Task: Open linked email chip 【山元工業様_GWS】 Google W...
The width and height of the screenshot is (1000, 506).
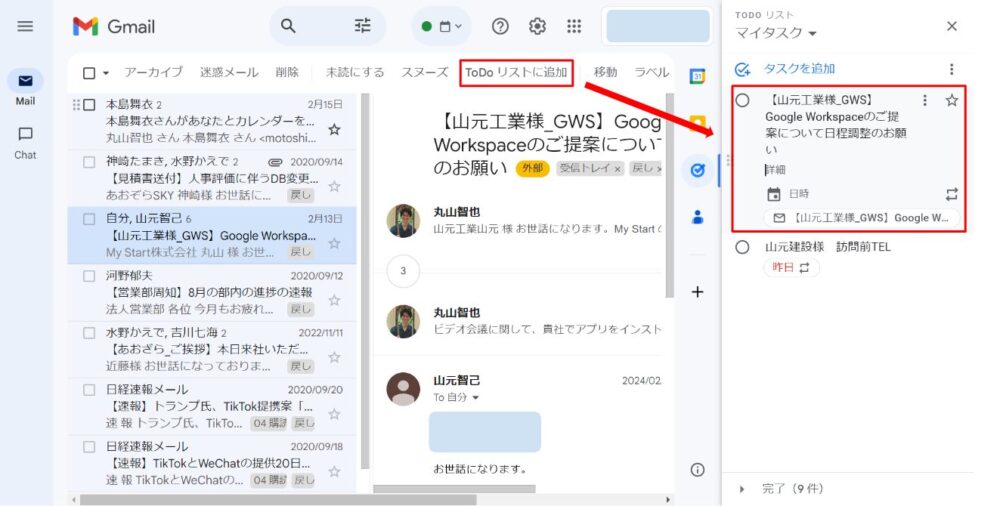Action: click(862, 218)
